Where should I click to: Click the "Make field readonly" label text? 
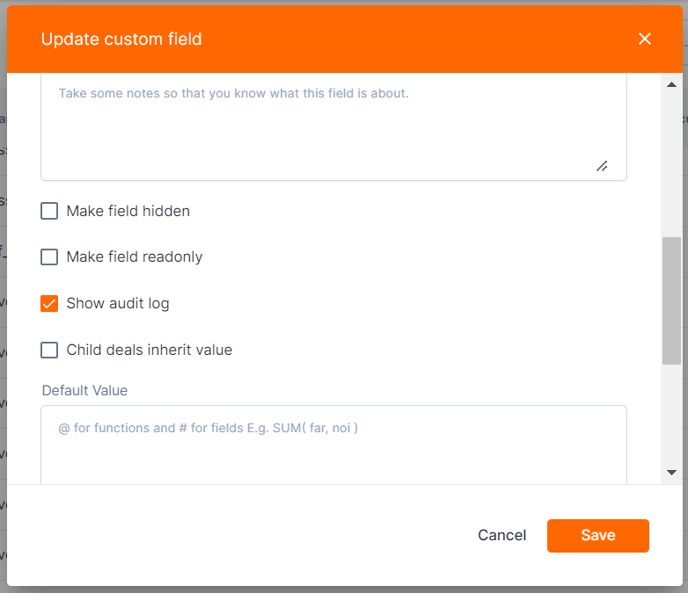[x=134, y=257]
